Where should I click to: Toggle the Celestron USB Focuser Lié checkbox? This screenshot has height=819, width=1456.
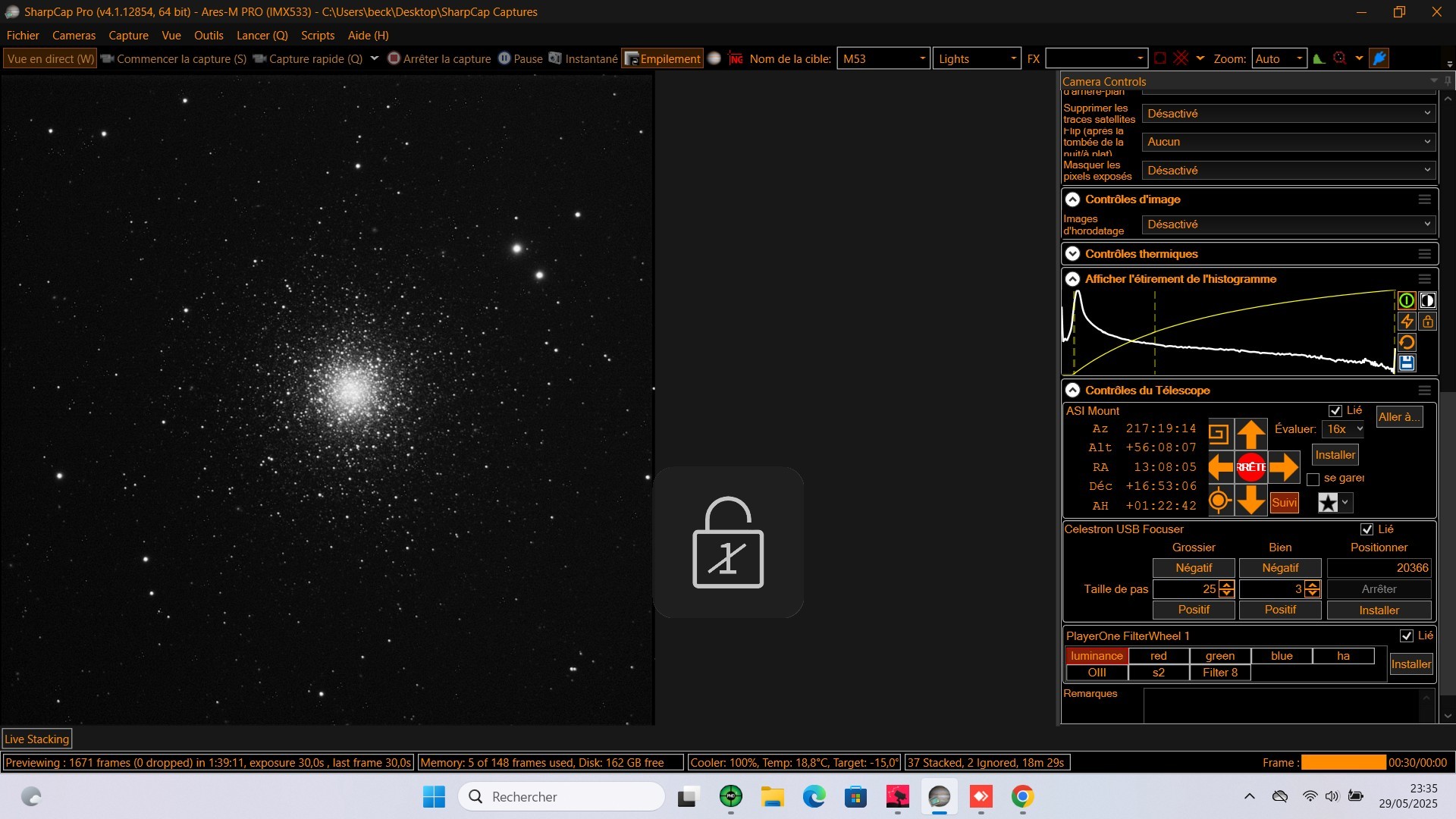pos(1367,529)
